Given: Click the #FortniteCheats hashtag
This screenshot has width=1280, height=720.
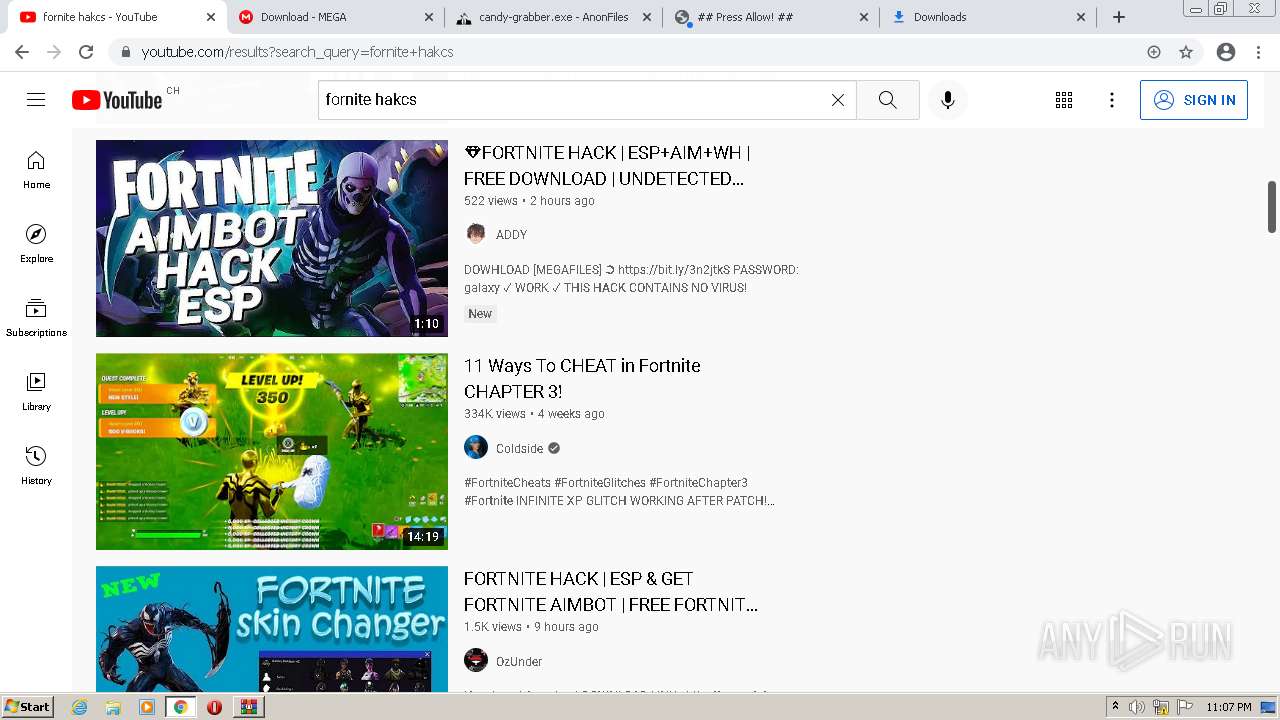Looking at the screenshot, I should click(x=507, y=482).
